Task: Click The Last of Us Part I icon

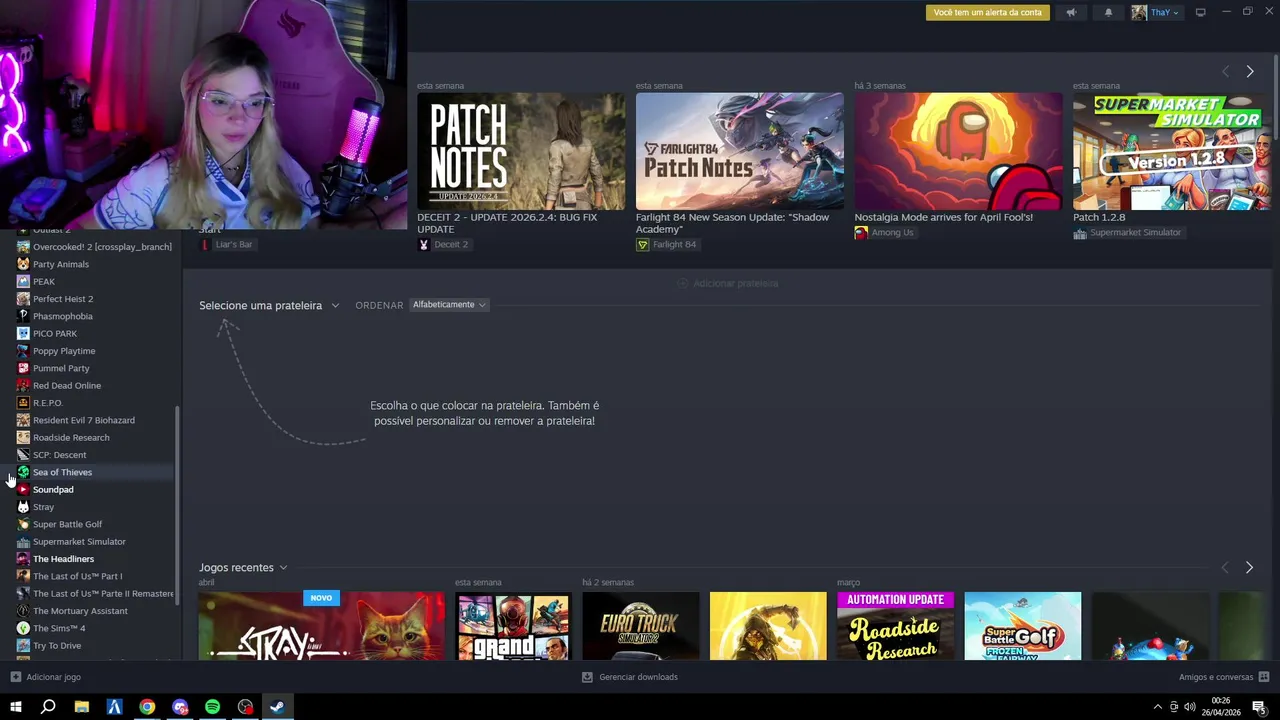Action: click(x=23, y=576)
